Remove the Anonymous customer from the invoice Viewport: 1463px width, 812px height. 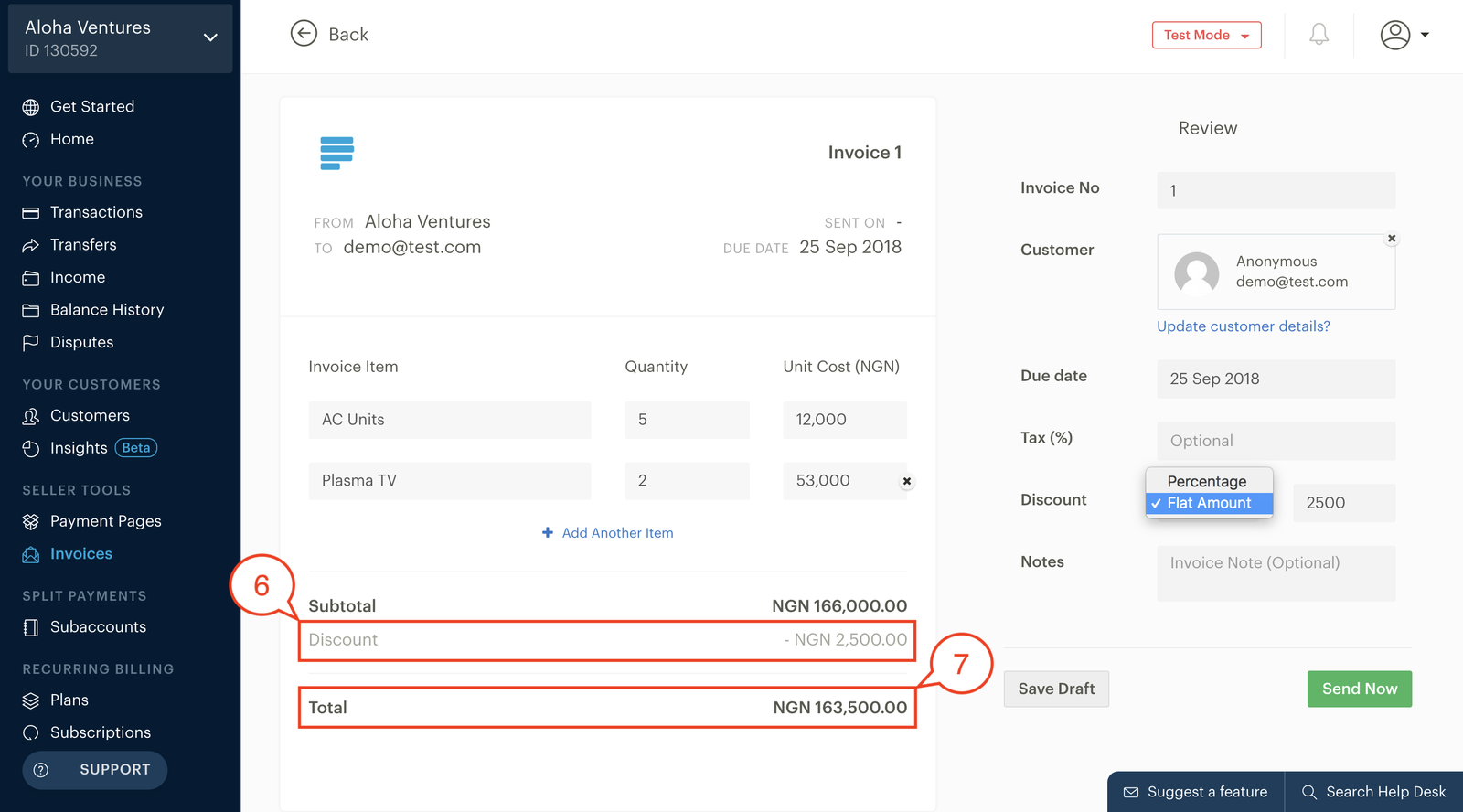[x=1392, y=239]
